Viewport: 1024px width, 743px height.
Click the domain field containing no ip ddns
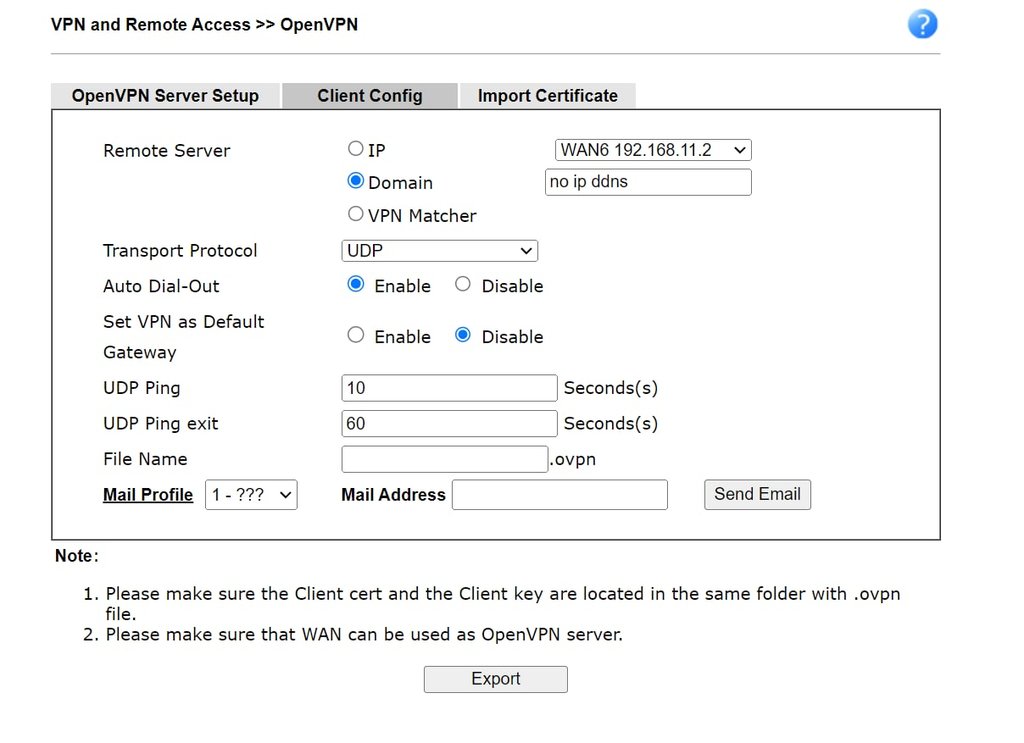tap(648, 182)
